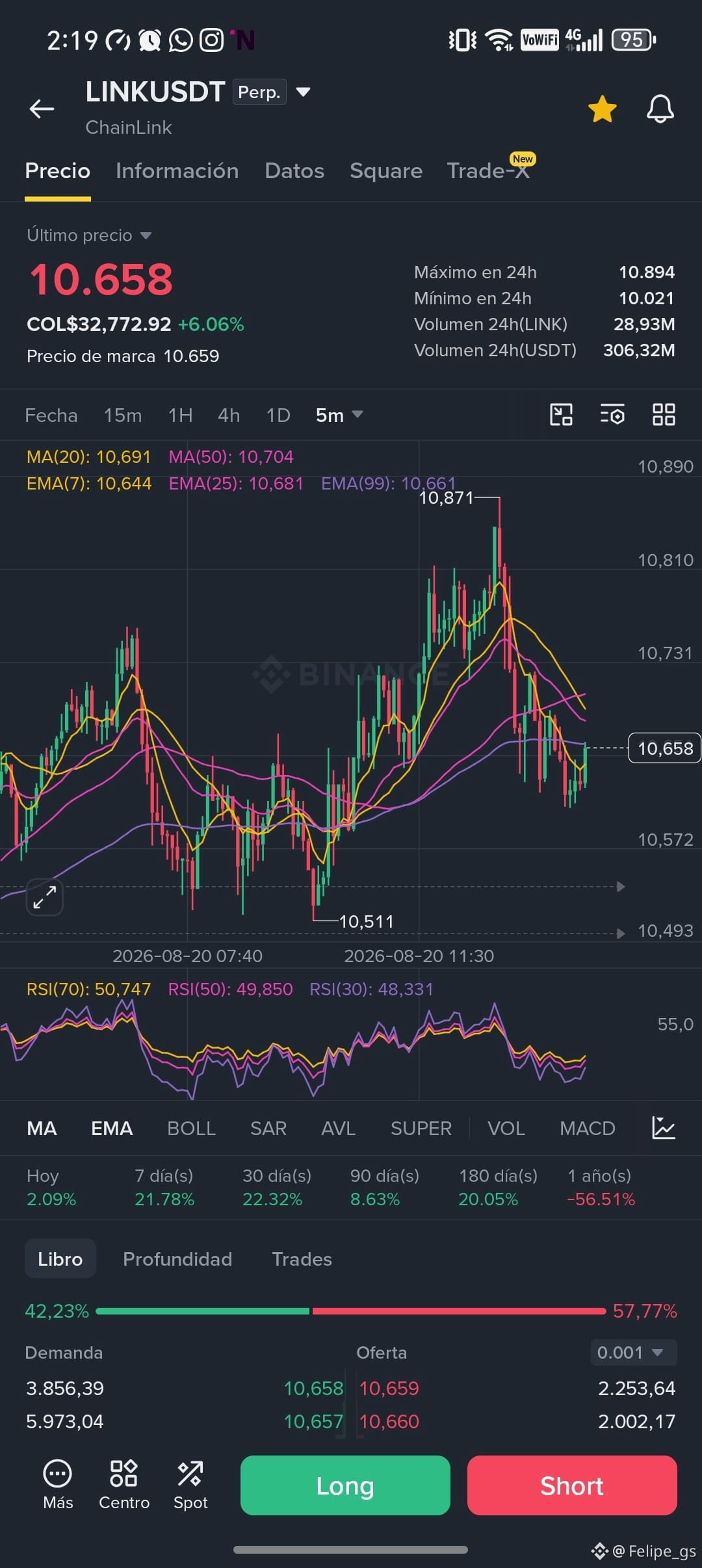Open the 0.001 price precision dropdown
The image size is (702, 1568).
tap(634, 1353)
